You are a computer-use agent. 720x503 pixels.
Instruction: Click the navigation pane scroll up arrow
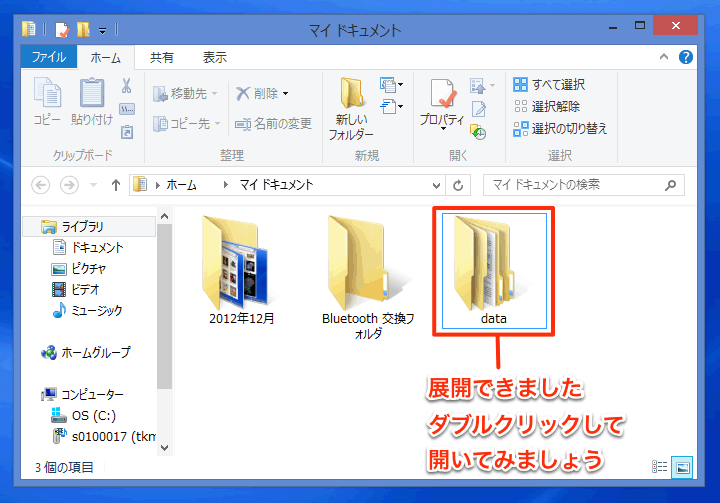164,216
